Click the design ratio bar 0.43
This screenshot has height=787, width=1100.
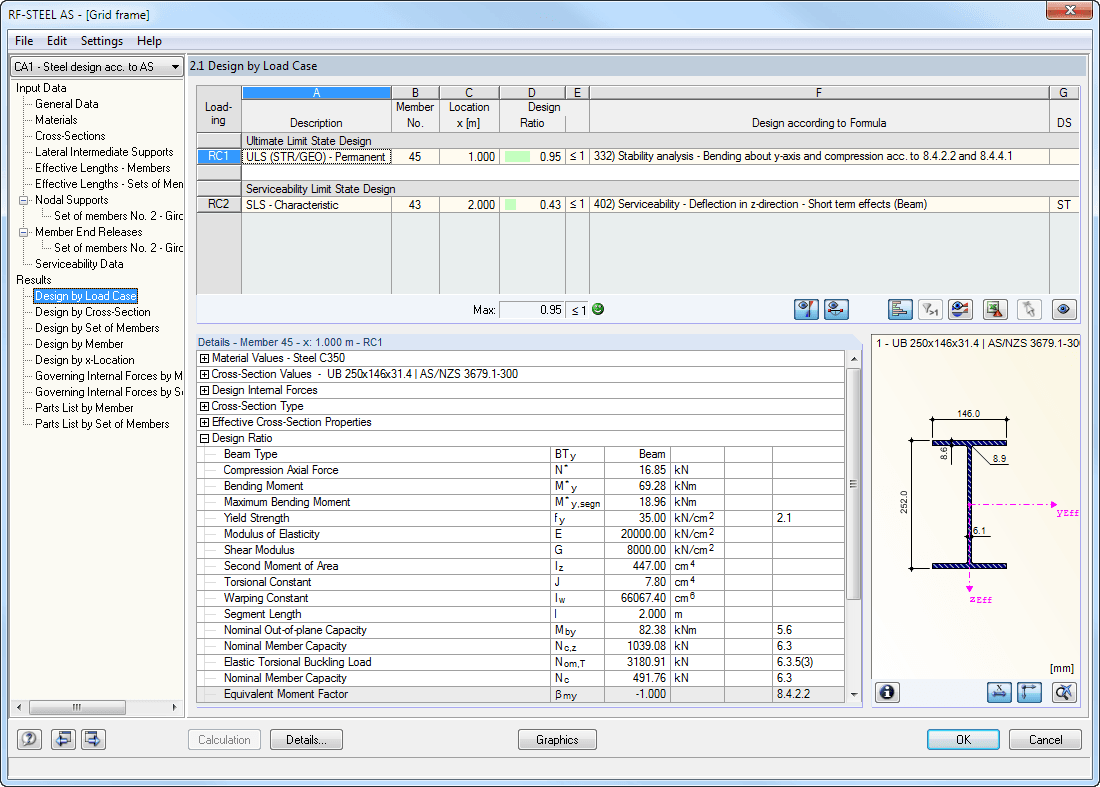510,204
